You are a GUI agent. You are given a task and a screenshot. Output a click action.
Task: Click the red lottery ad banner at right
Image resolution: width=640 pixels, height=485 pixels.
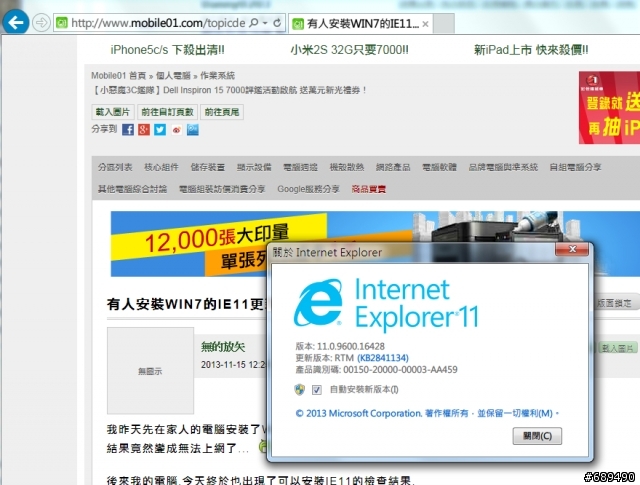[609, 107]
